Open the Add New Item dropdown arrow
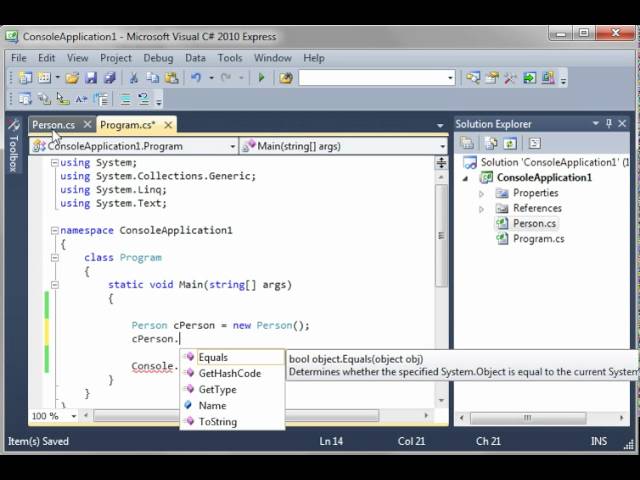The image size is (640, 480). pyautogui.click(x=58, y=77)
